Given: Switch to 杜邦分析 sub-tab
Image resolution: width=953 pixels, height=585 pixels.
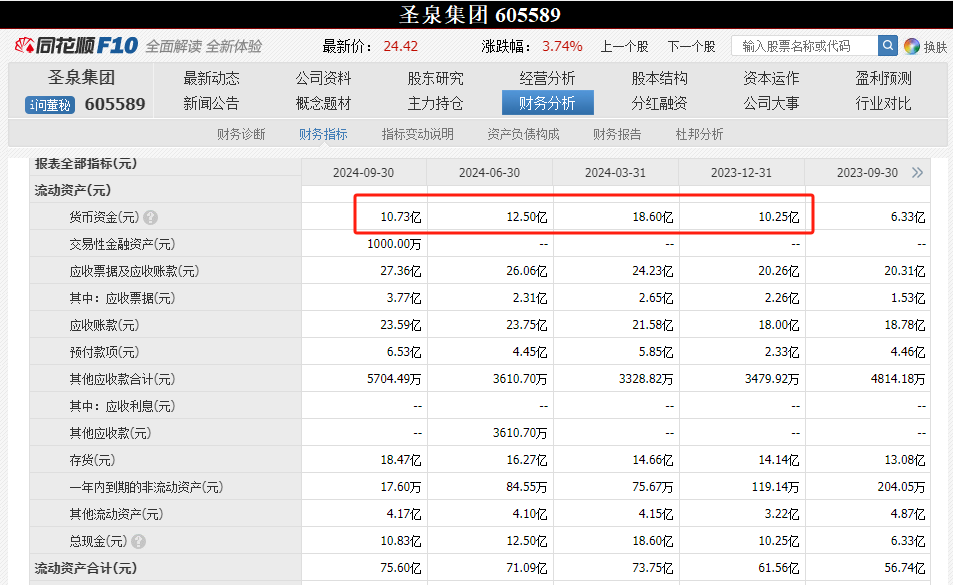Looking at the screenshot, I should 699,134.
